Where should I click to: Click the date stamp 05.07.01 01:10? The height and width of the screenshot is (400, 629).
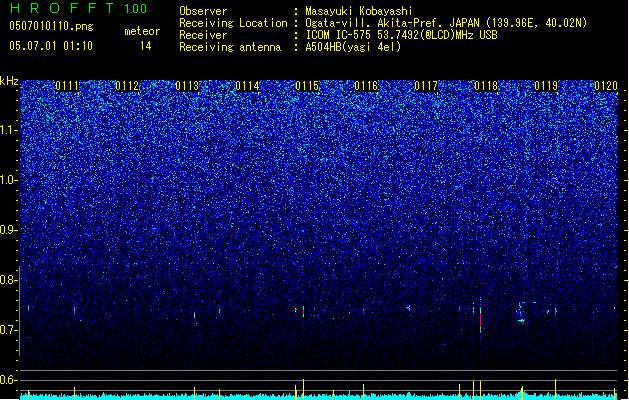[x=51, y=46]
